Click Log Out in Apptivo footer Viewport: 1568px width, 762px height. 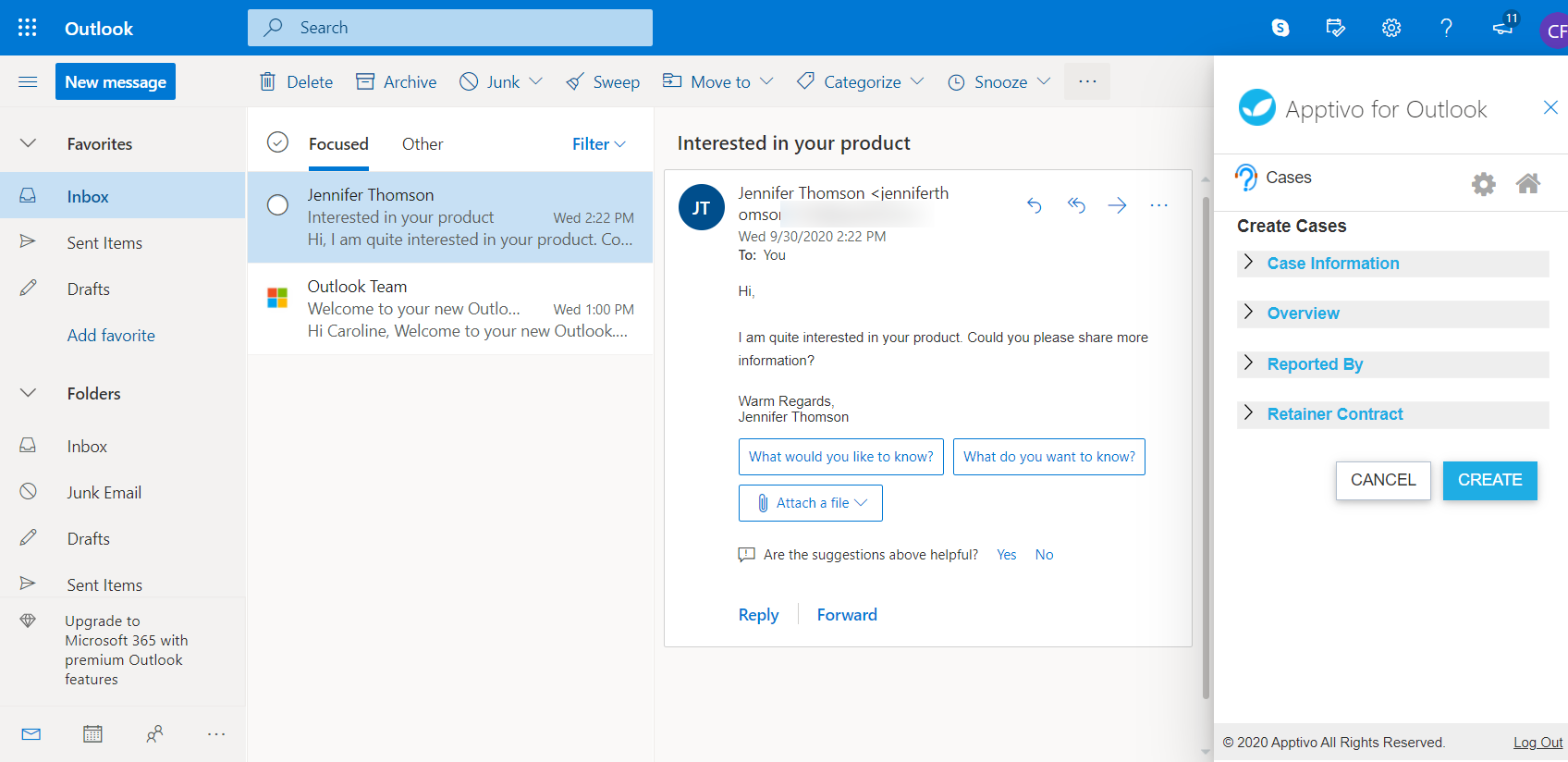tap(1537, 743)
